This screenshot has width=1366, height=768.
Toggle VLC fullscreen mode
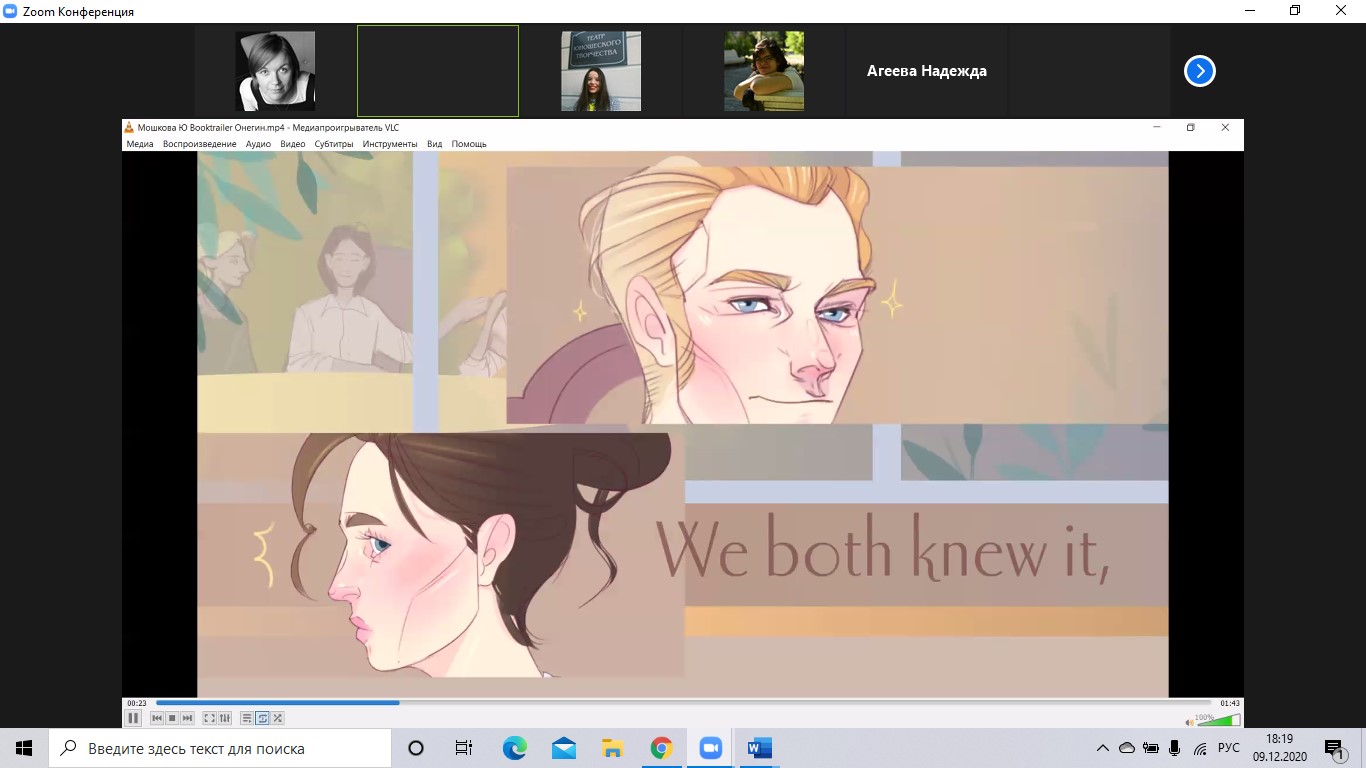[x=210, y=718]
